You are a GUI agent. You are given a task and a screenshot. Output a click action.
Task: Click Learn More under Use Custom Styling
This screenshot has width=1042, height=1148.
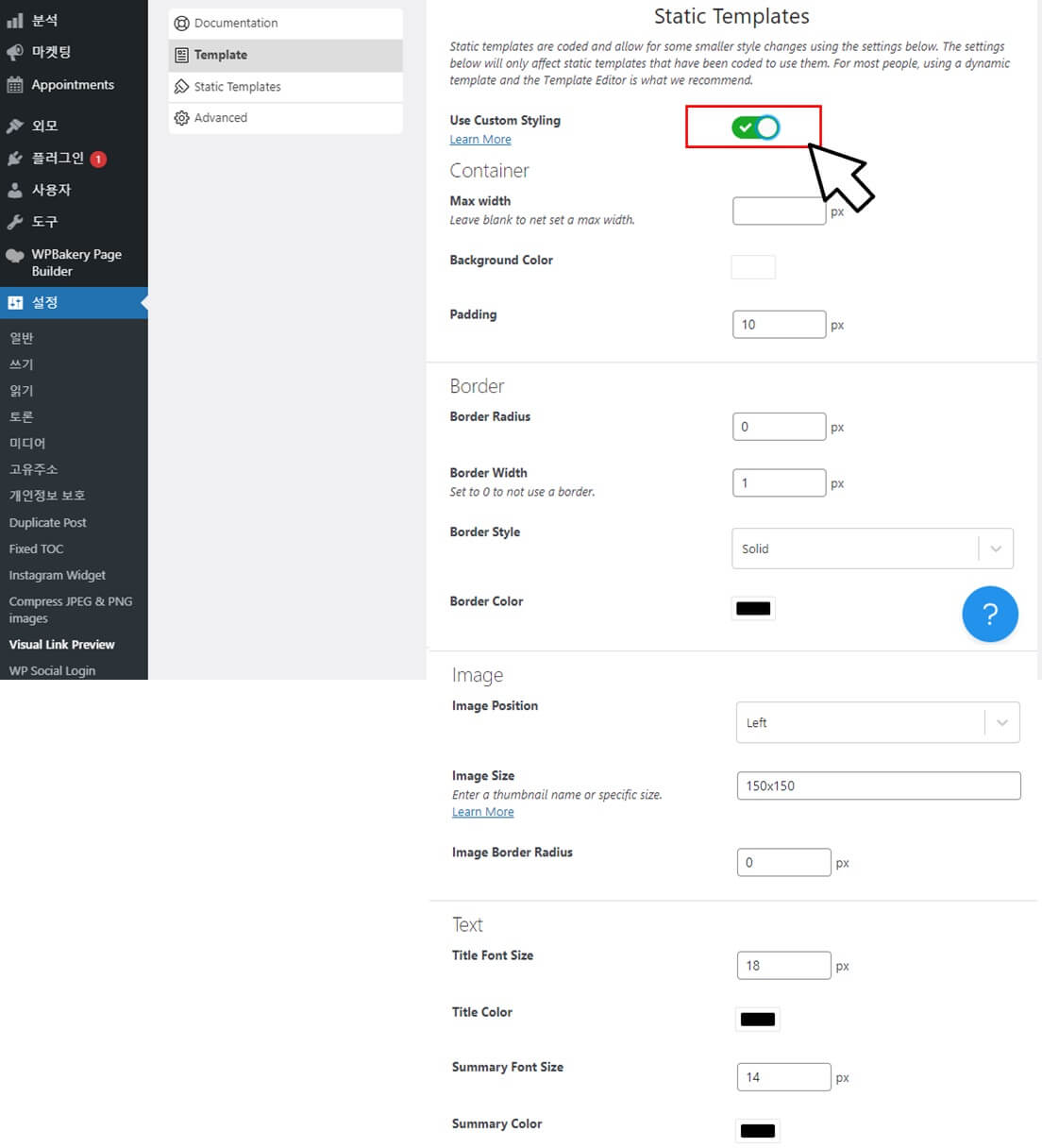(x=480, y=140)
